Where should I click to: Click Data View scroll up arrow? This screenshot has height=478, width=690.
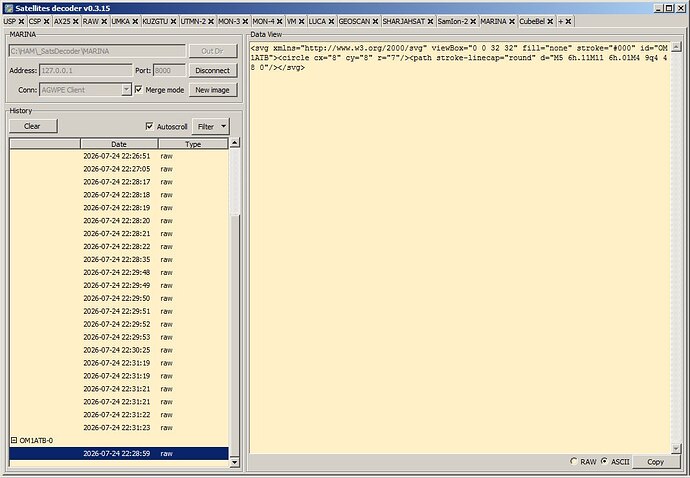[676, 47]
